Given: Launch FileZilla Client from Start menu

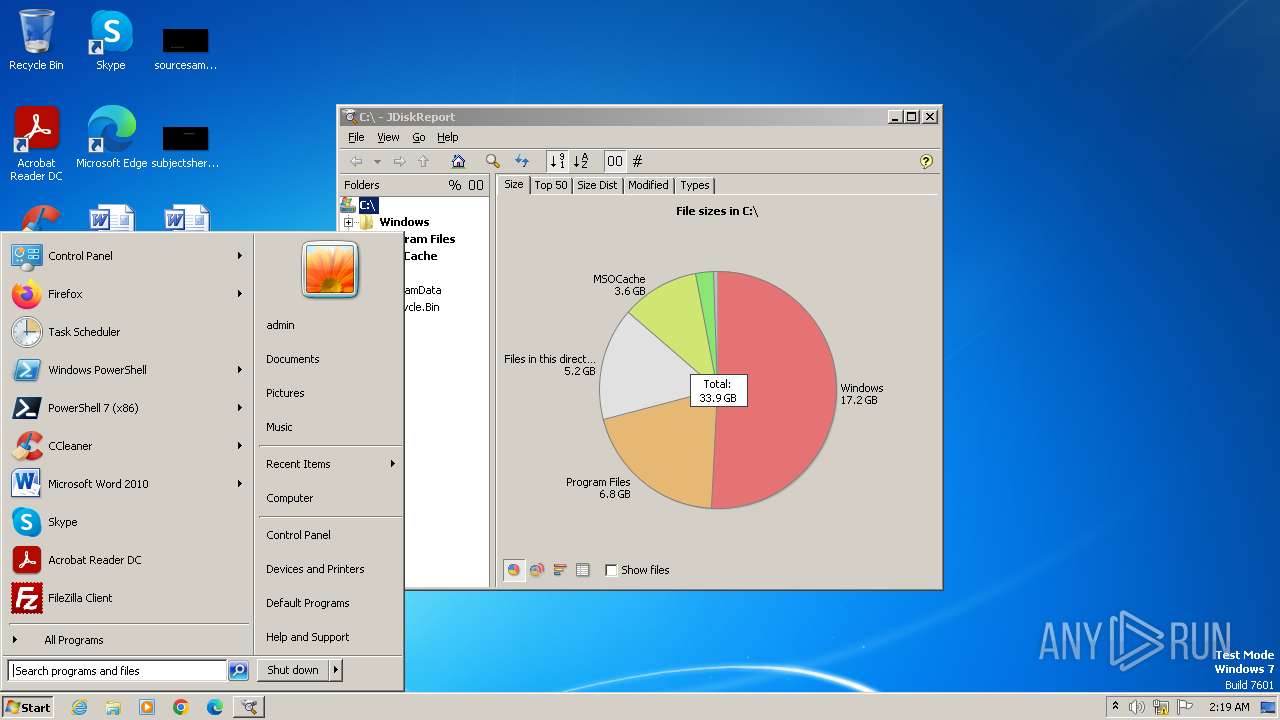Looking at the screenshot, I should pyautogui.click(x=127, y=598).
